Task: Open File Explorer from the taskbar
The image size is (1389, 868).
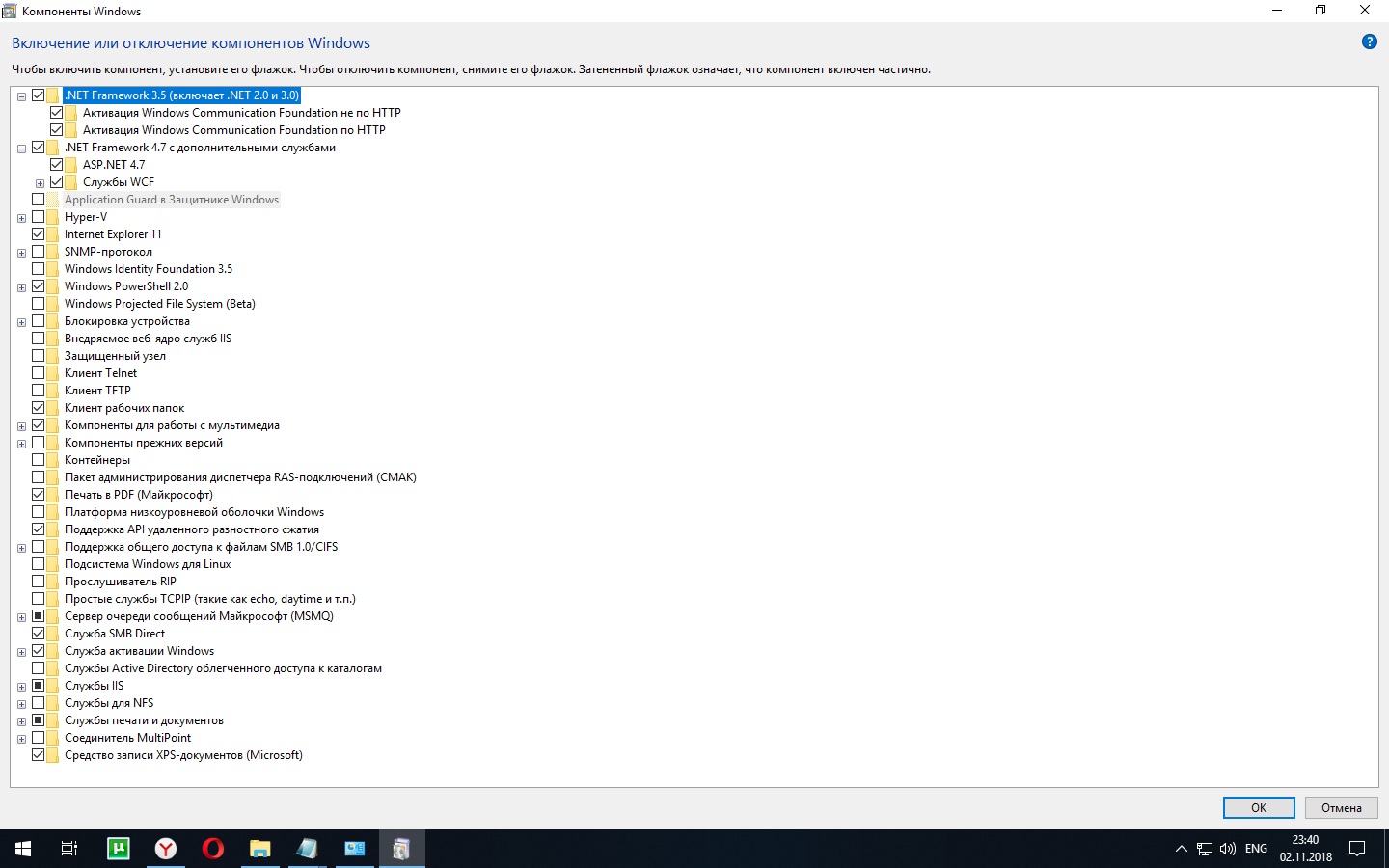Action: pos(260,849)
